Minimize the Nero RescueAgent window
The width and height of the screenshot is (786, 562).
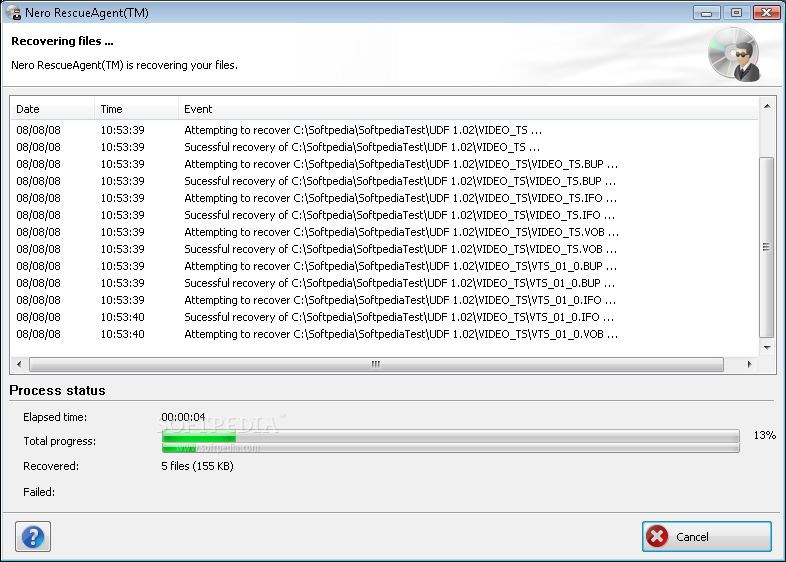click(707, 13)
